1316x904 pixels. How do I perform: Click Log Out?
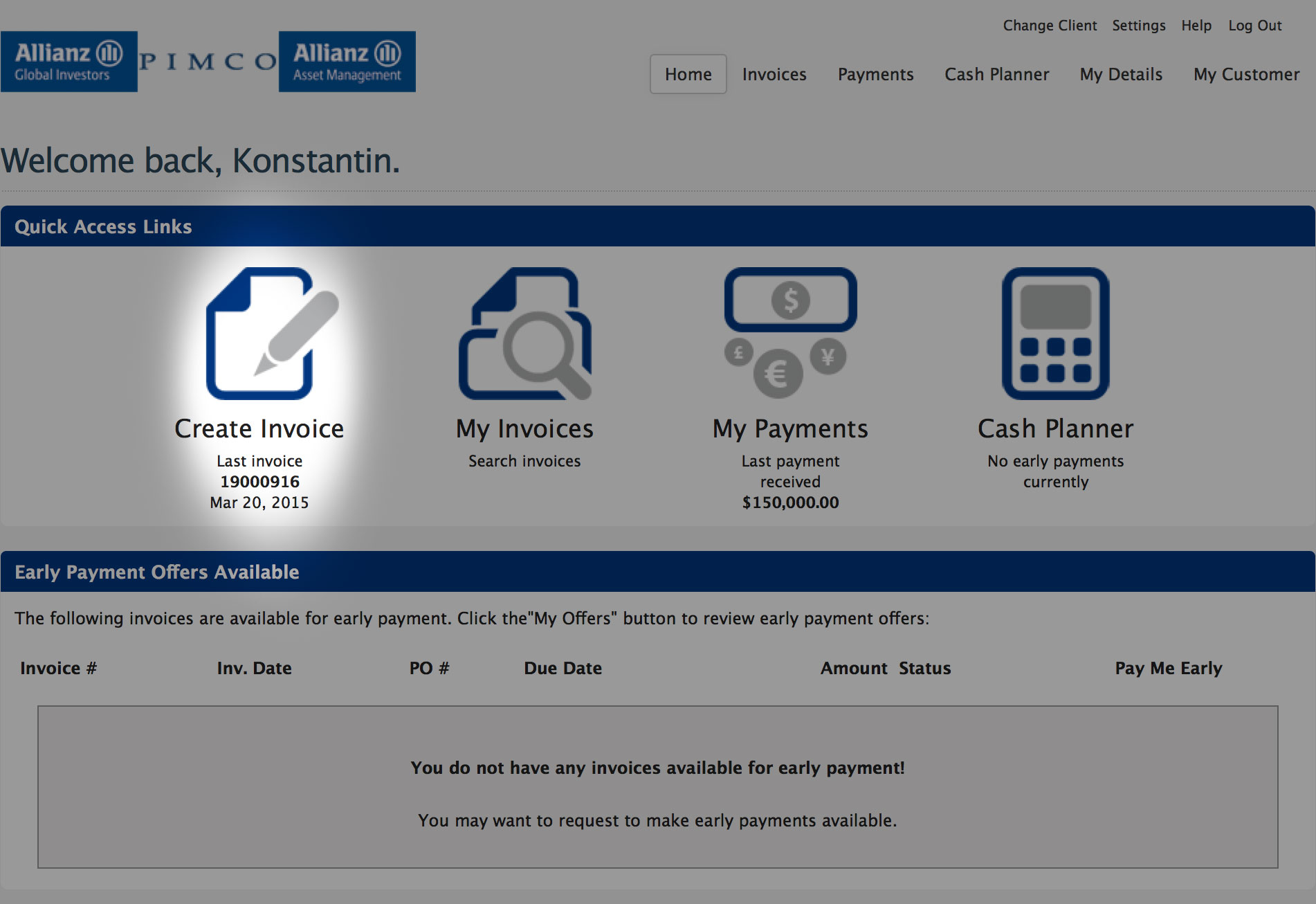1254,25
